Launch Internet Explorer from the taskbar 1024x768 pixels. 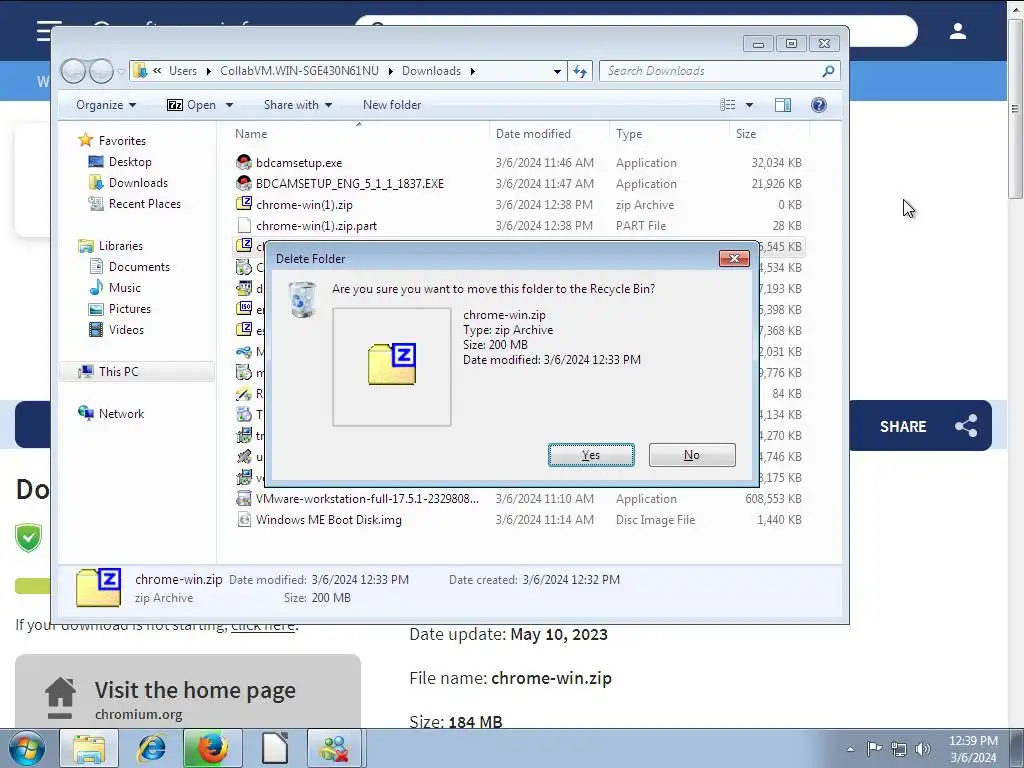pyautogui.click(x=151, y=748)
